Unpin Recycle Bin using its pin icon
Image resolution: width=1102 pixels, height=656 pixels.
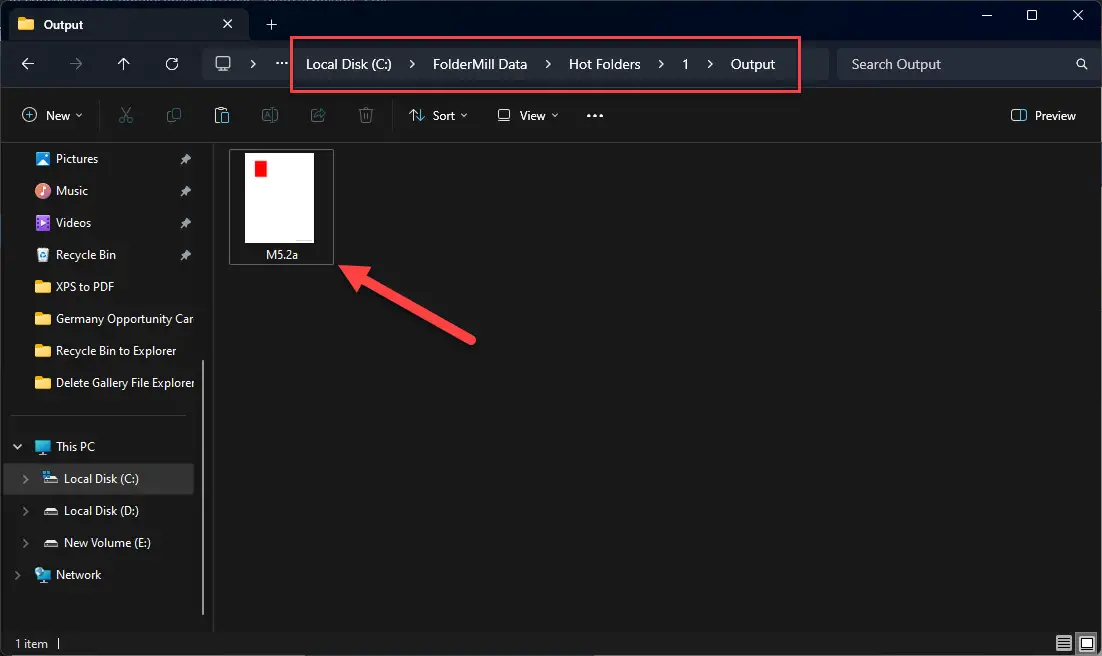186,255
